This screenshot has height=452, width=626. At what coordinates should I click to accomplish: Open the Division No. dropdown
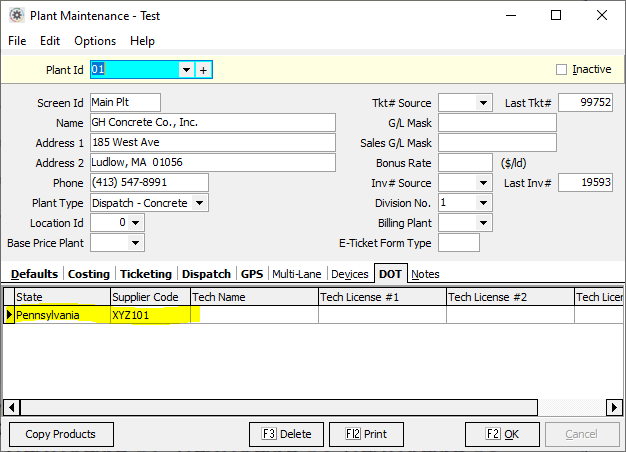pos(484,203)
